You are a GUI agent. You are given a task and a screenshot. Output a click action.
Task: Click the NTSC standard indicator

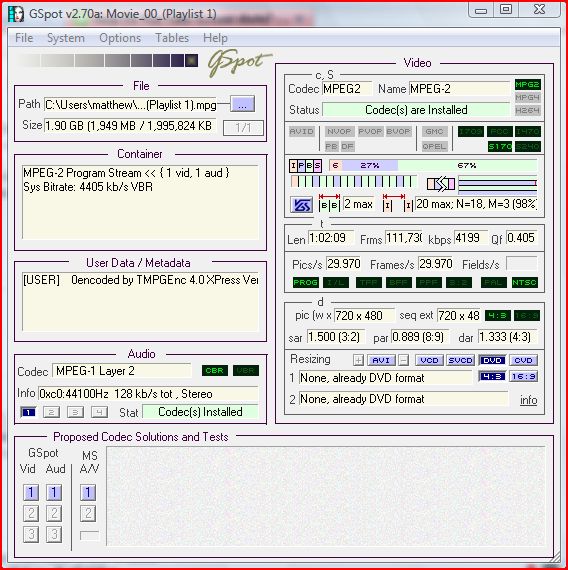524,282
